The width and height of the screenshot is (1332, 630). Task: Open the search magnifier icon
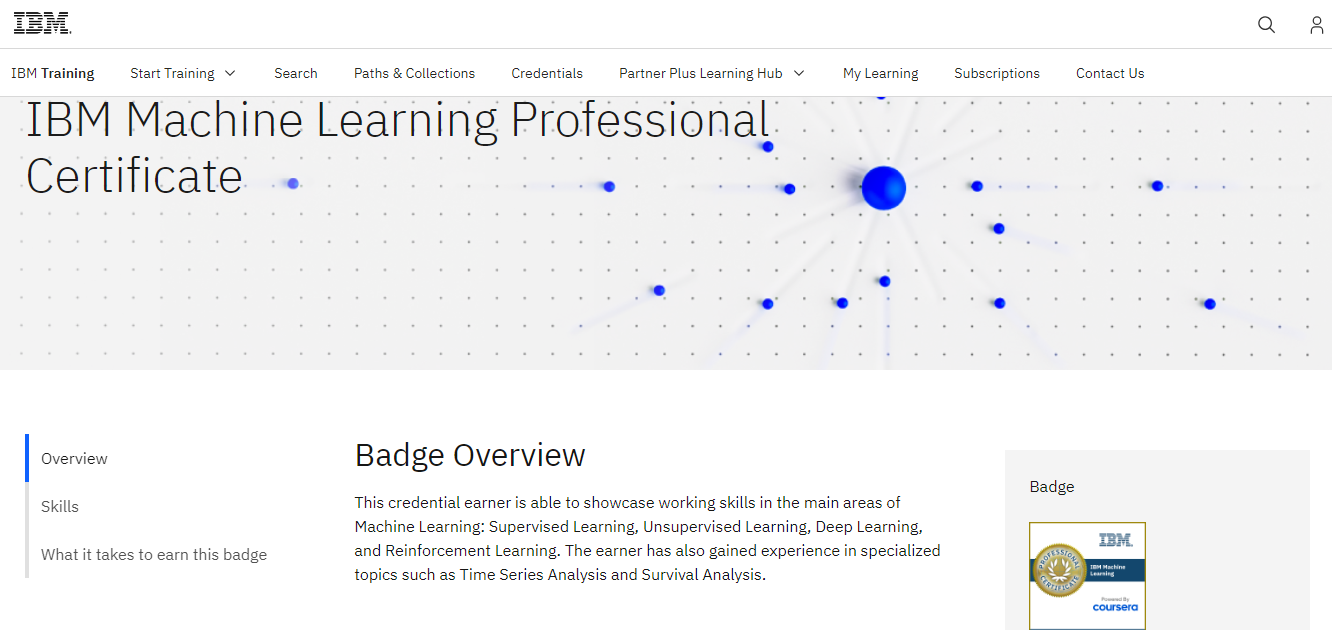point(1266,25)
